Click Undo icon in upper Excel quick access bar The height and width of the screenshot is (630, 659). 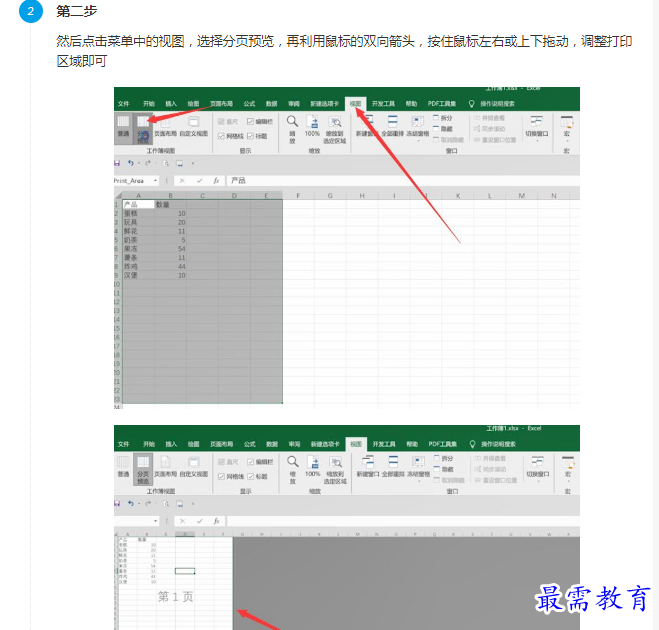(x=131, y=163)
